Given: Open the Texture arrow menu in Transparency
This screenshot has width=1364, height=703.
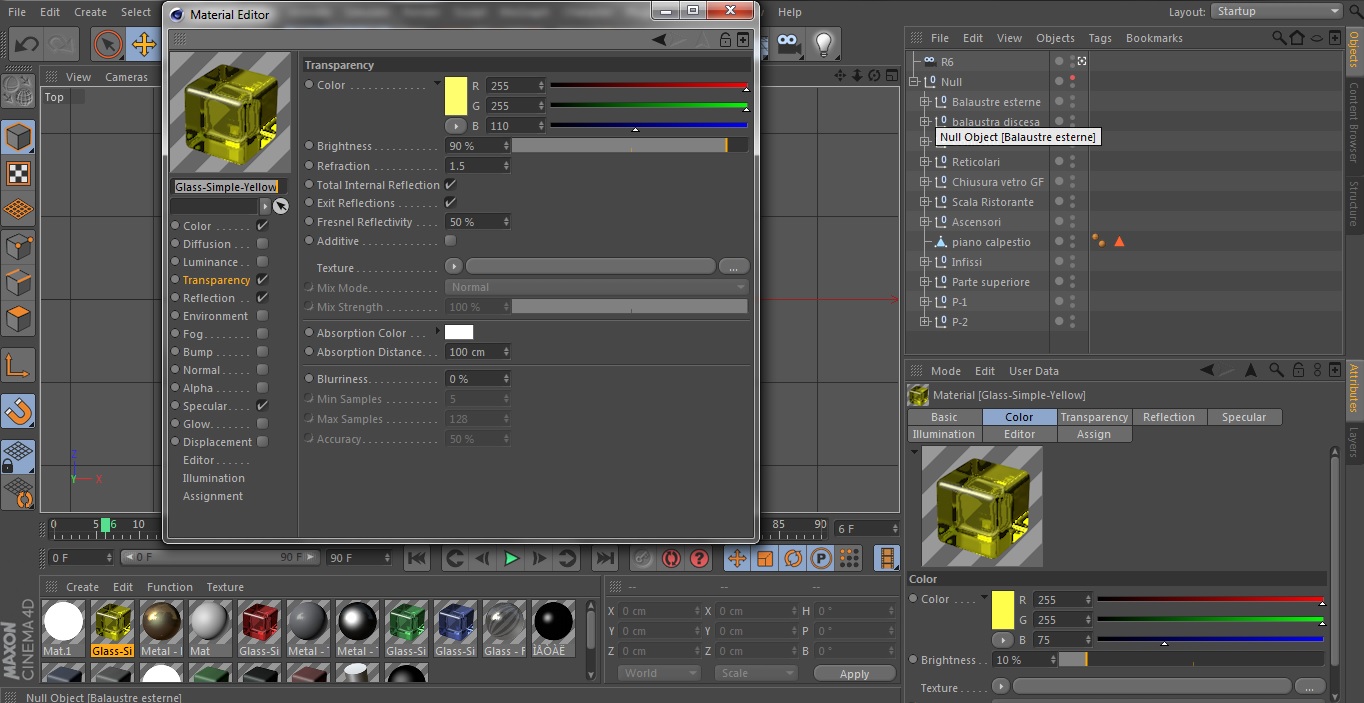Looking at the screenshot, I should (x=454, y=267).
